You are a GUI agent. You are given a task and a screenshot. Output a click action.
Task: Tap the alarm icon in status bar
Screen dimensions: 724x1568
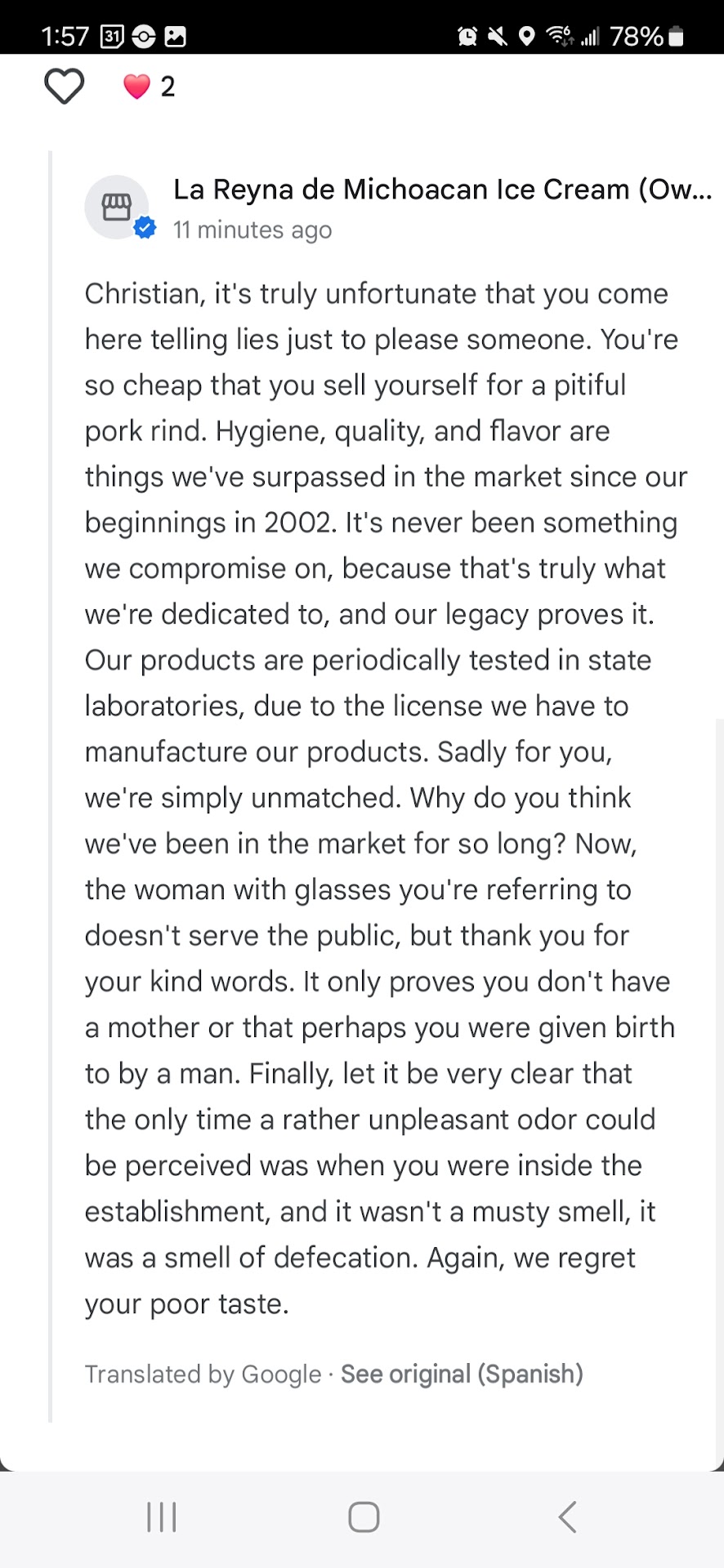(x=467, y=37)
